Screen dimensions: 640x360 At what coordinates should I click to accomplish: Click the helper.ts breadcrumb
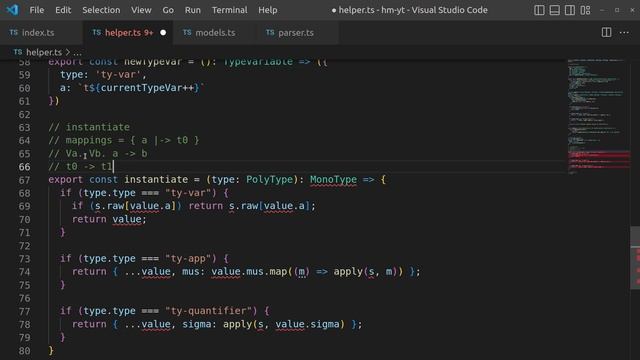point(44,52)
